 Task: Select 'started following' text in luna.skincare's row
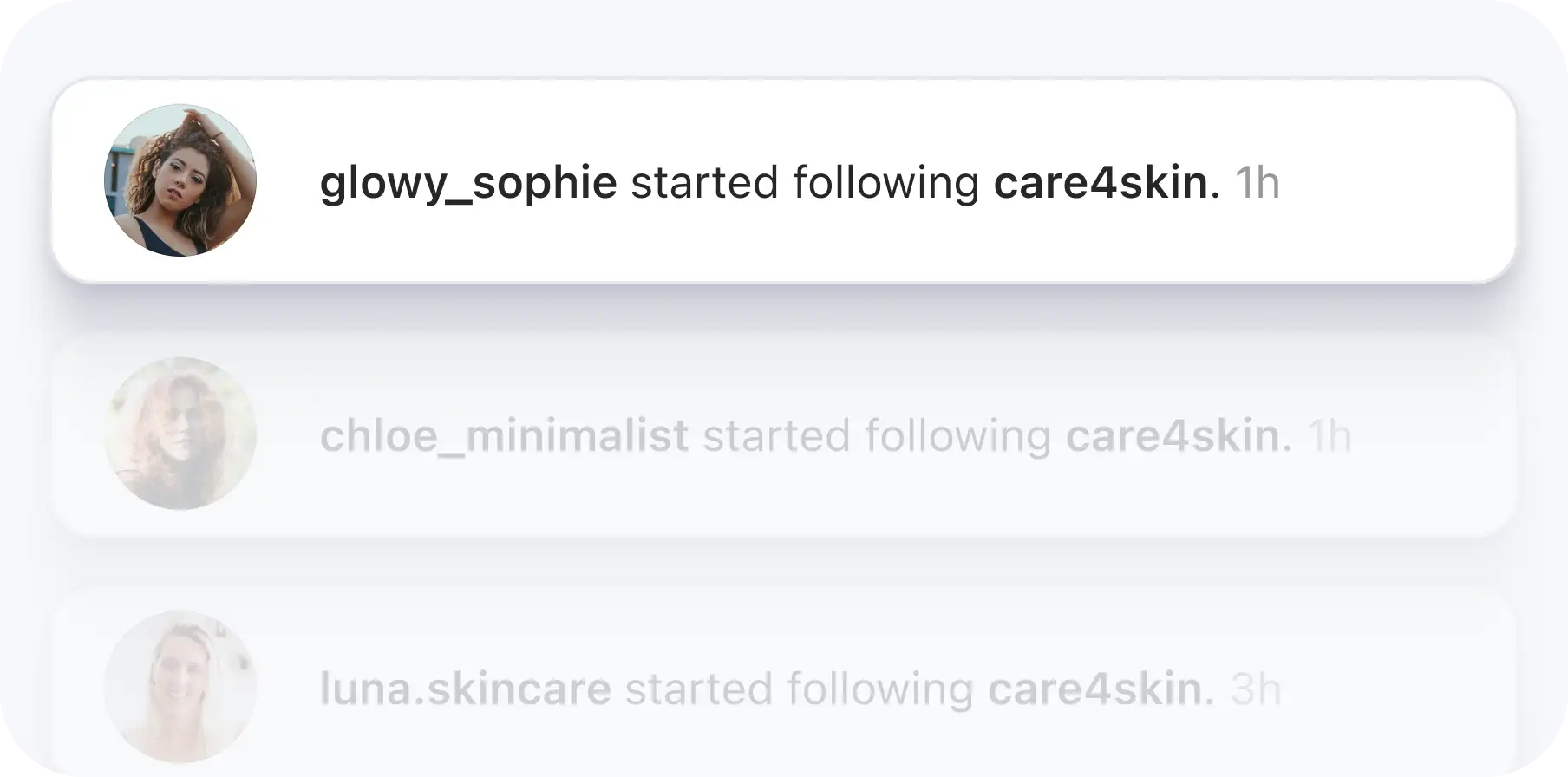click(x=800, y=689)
